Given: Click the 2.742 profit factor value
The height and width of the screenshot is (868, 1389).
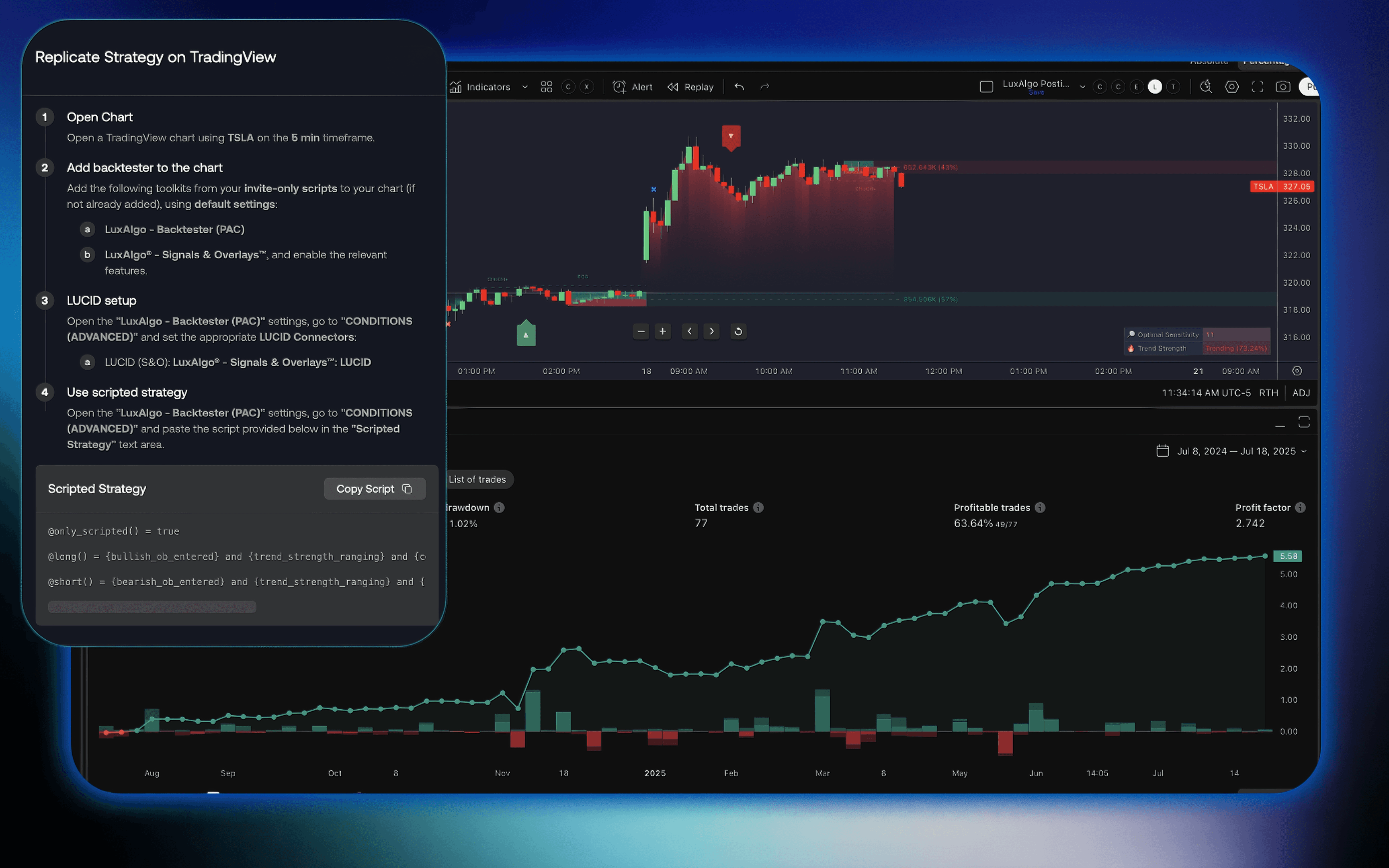Looking at the screenshot, I should click(1250, 524).
